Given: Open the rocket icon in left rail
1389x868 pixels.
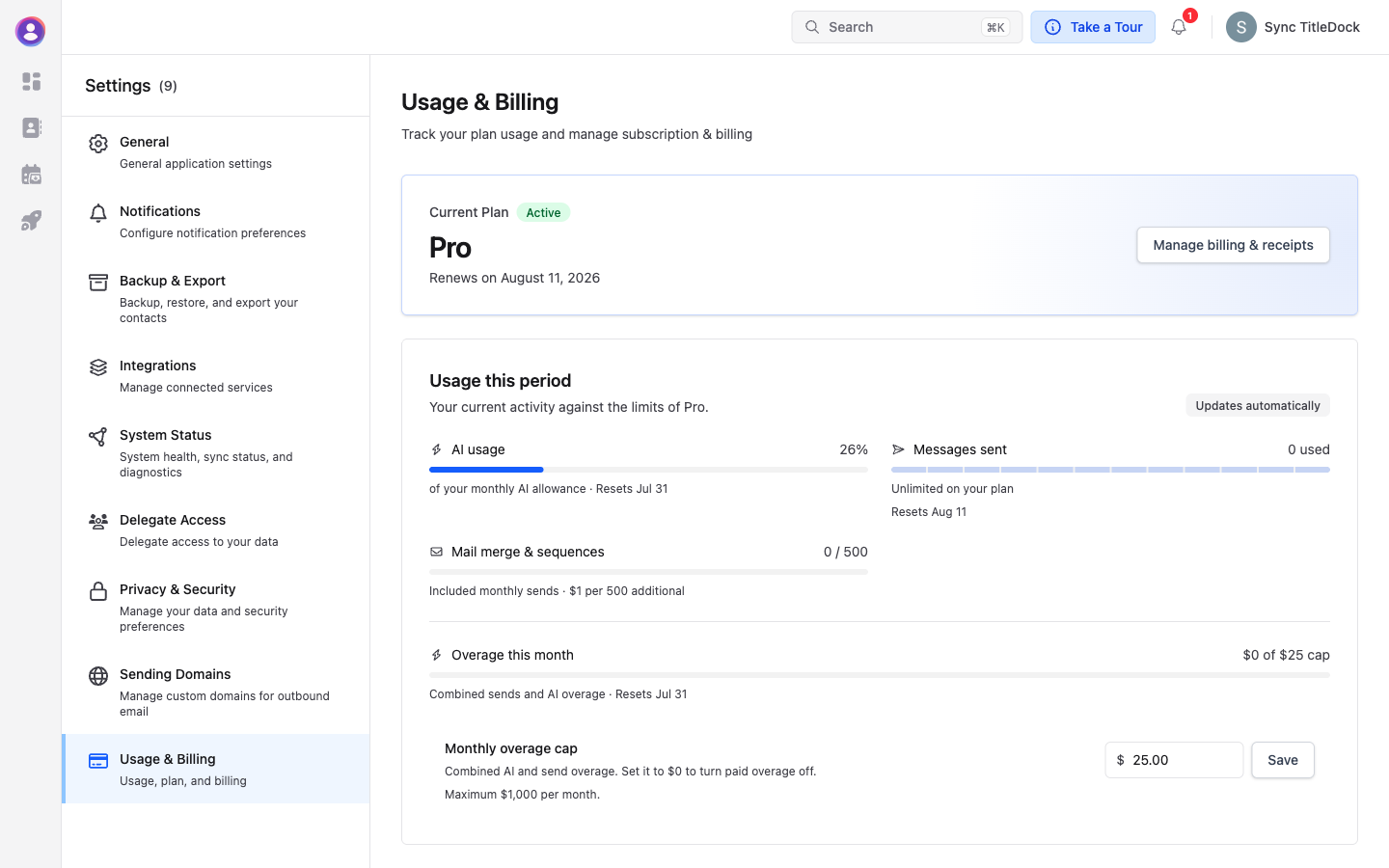Looking at the screenshot, I should click(31, 221).
